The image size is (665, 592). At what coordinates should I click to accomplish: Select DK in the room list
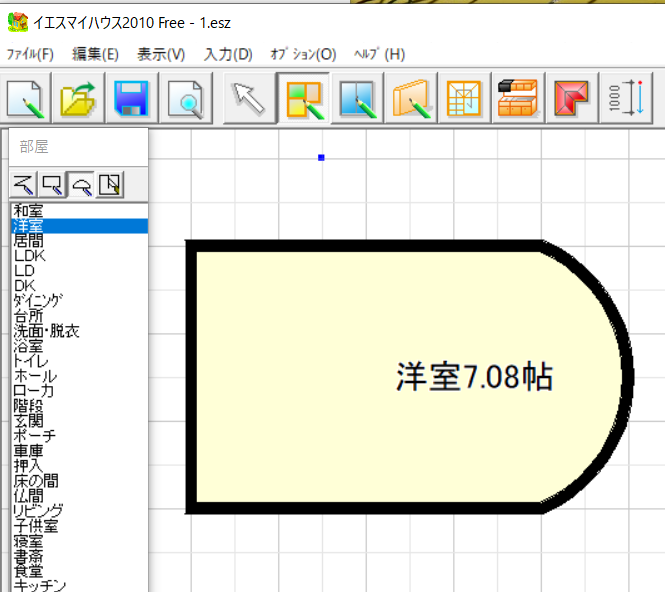coord(79,286)
